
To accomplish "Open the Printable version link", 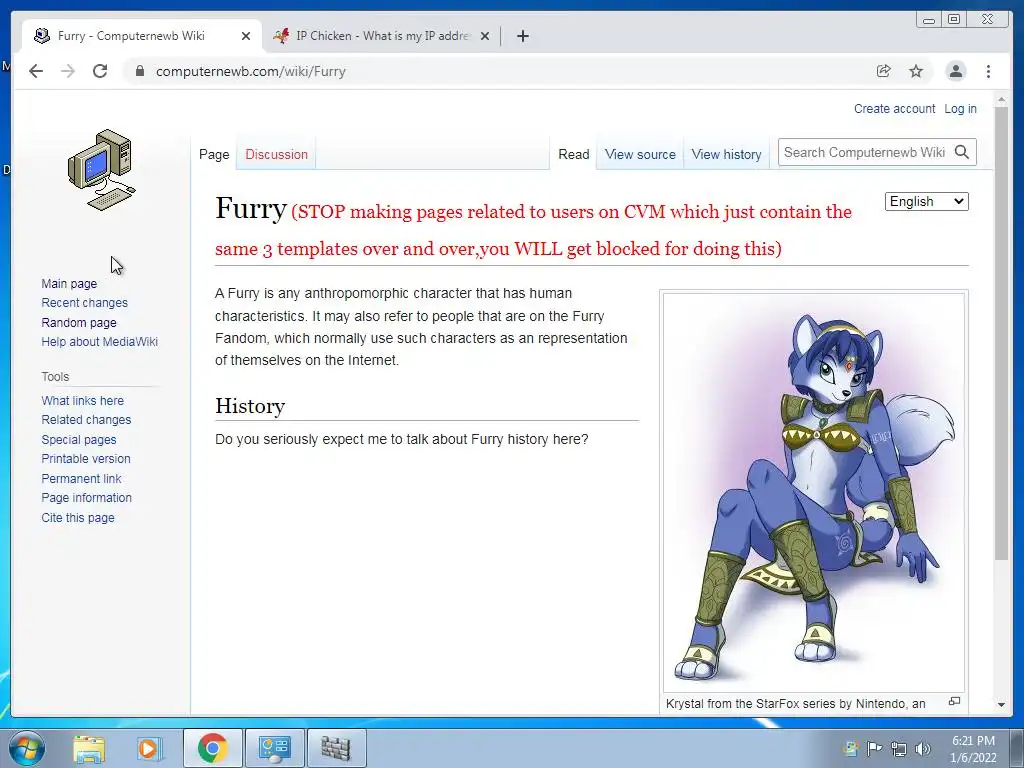I will coord(86,458).
